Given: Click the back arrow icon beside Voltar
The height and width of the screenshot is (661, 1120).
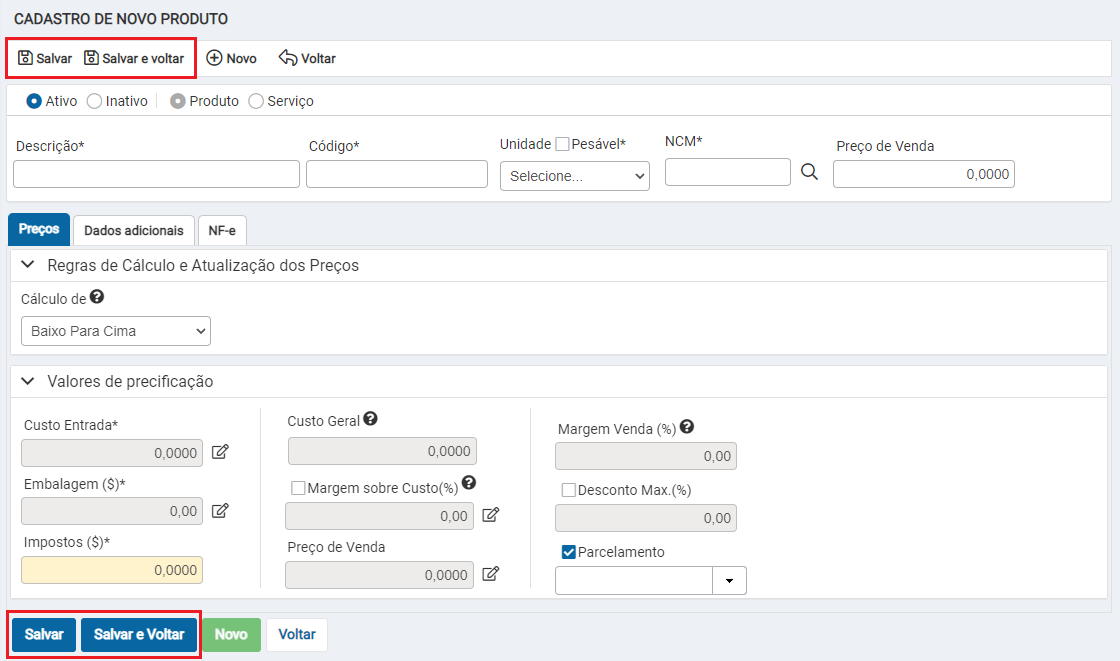Looking at the screenshot, I should [288, 58].
